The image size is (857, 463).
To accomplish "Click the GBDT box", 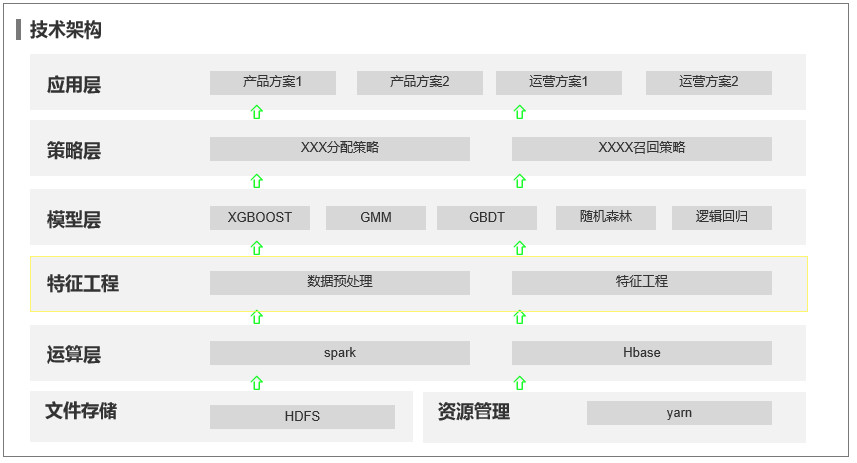I will tap(487, 217).
